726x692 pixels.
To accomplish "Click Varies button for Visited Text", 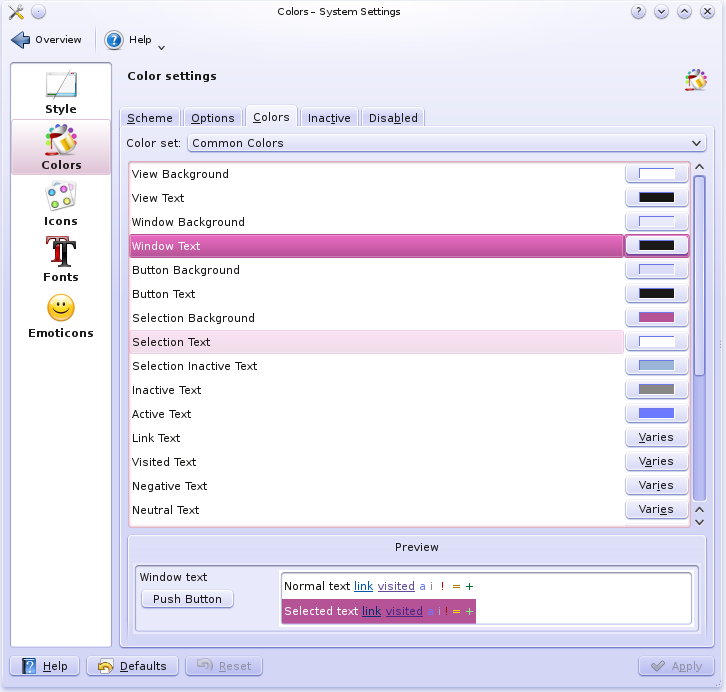I will click(657, 461).
